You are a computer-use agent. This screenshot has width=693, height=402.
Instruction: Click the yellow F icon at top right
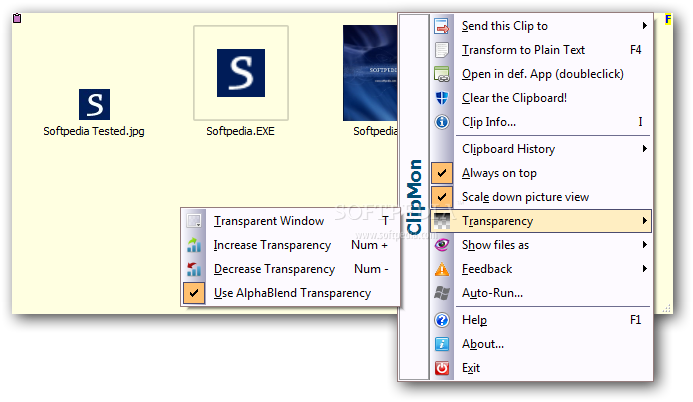[x=668, y=19]
